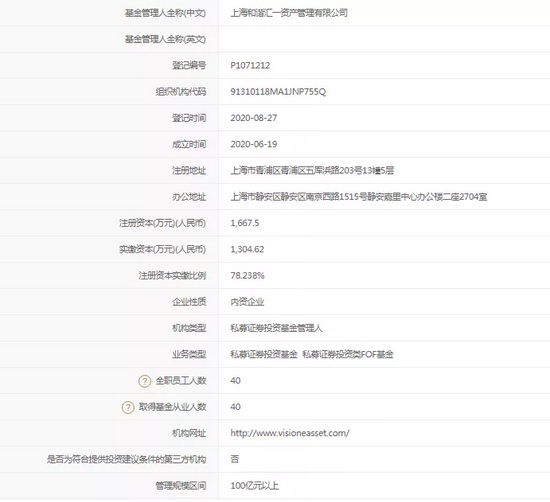The image size is (550, 502).
Task: Click the 私募证券投资基金 business type
Action: [x=264, y=354]
